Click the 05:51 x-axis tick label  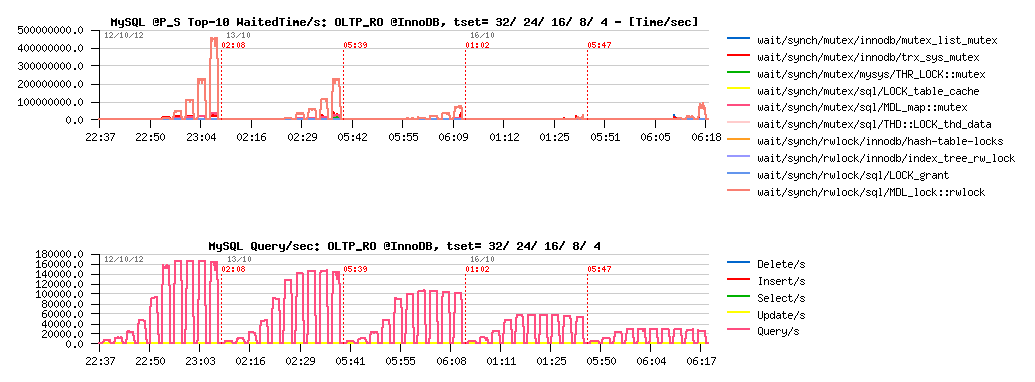pyautogui.click(x=605, y=137)
